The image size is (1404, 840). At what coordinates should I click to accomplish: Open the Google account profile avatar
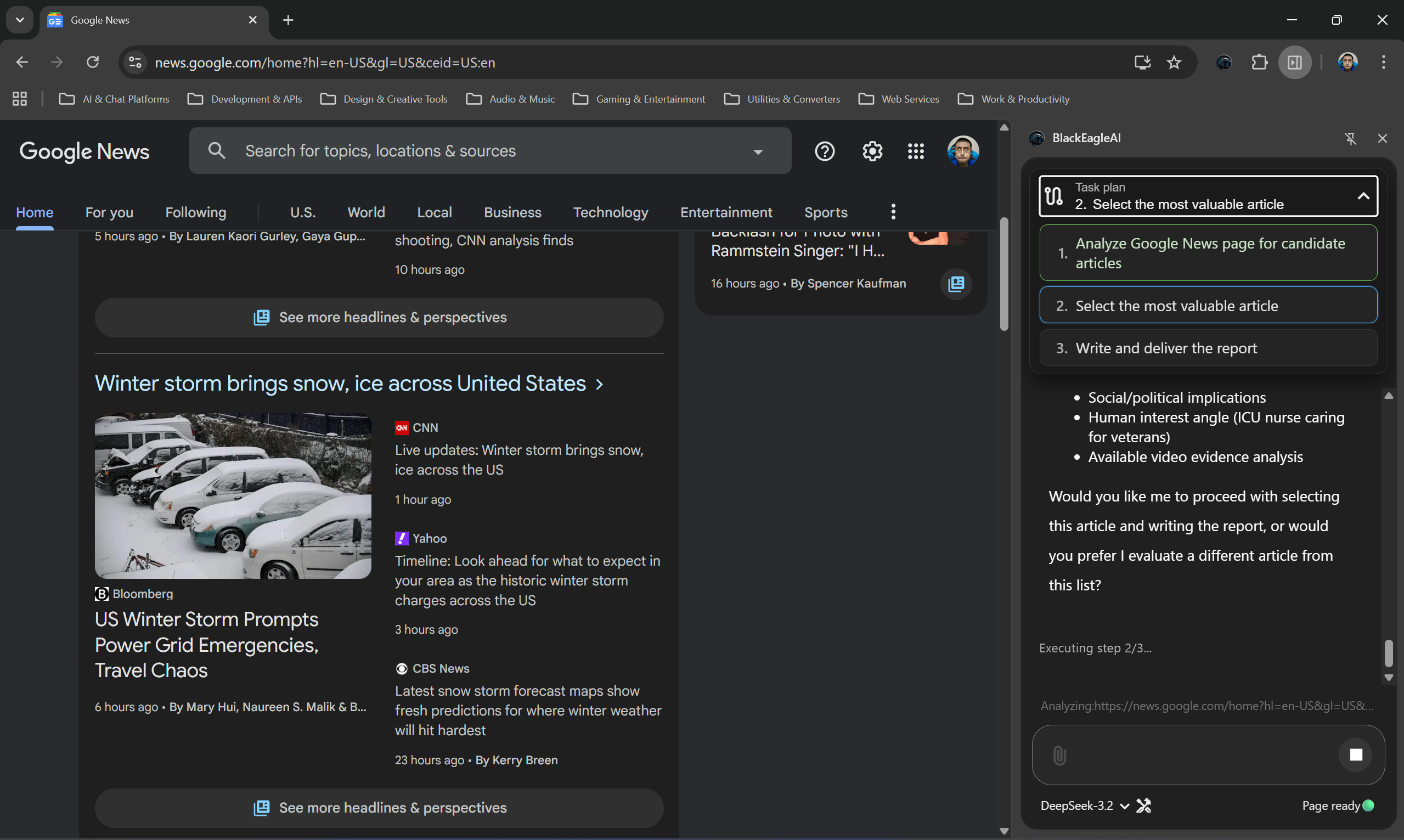click(x=964, y=150)
